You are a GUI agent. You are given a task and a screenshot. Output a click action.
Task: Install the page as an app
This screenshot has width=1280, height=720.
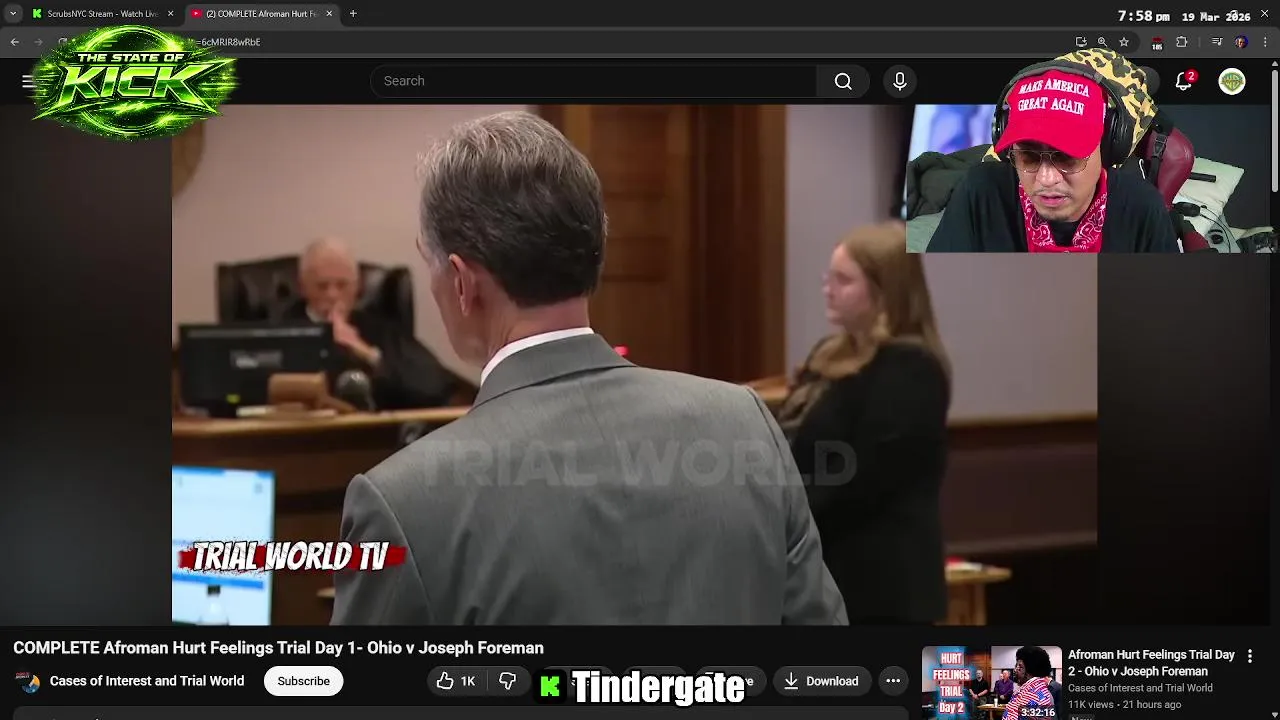(x=1081, y=42)
